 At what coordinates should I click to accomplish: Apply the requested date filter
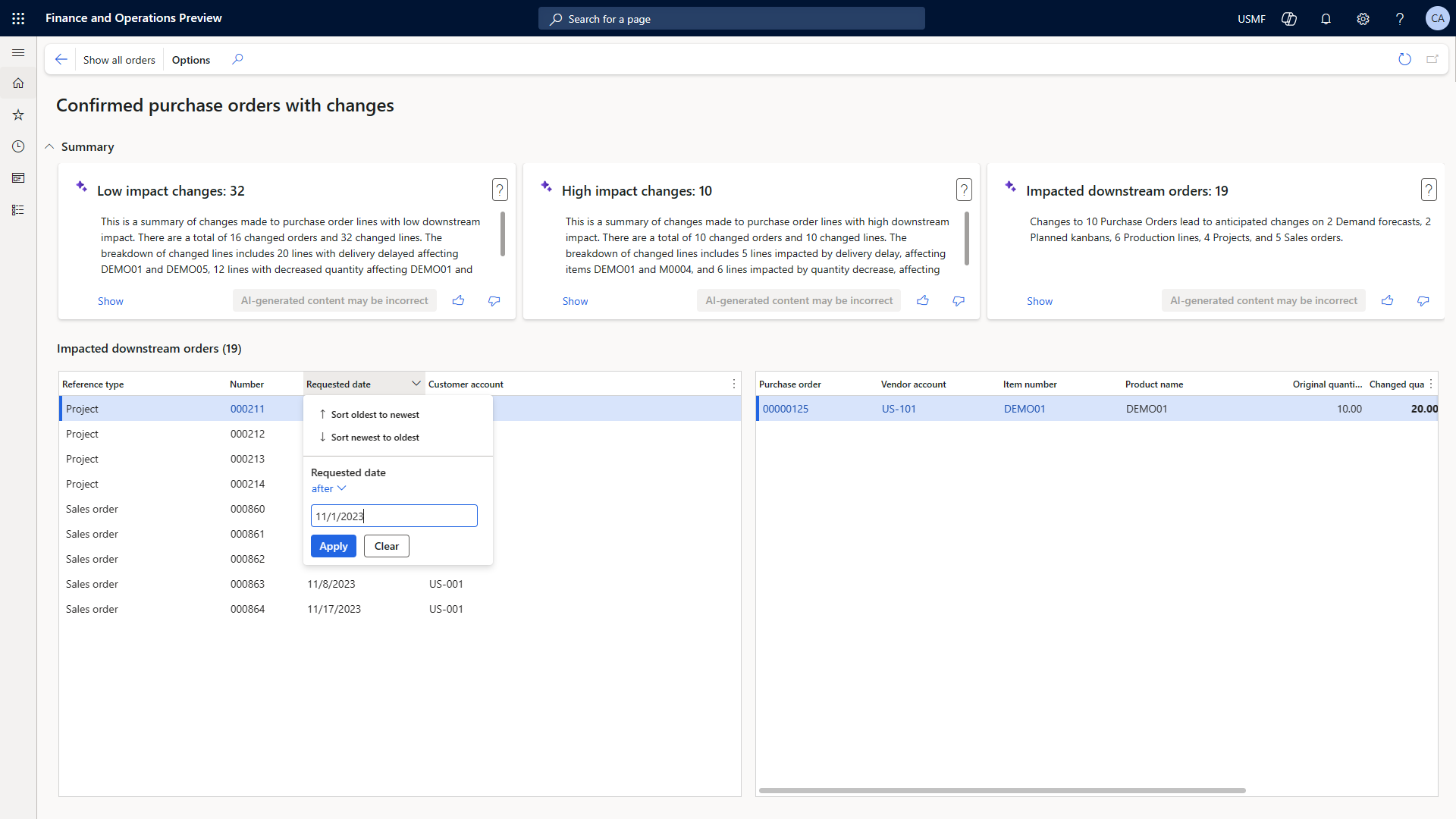click(333, 545)
